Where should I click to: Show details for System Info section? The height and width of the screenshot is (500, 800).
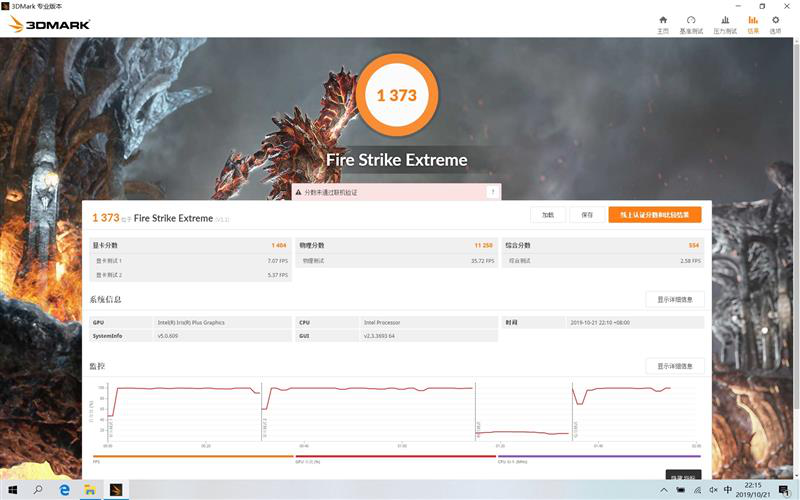point(674,299)
